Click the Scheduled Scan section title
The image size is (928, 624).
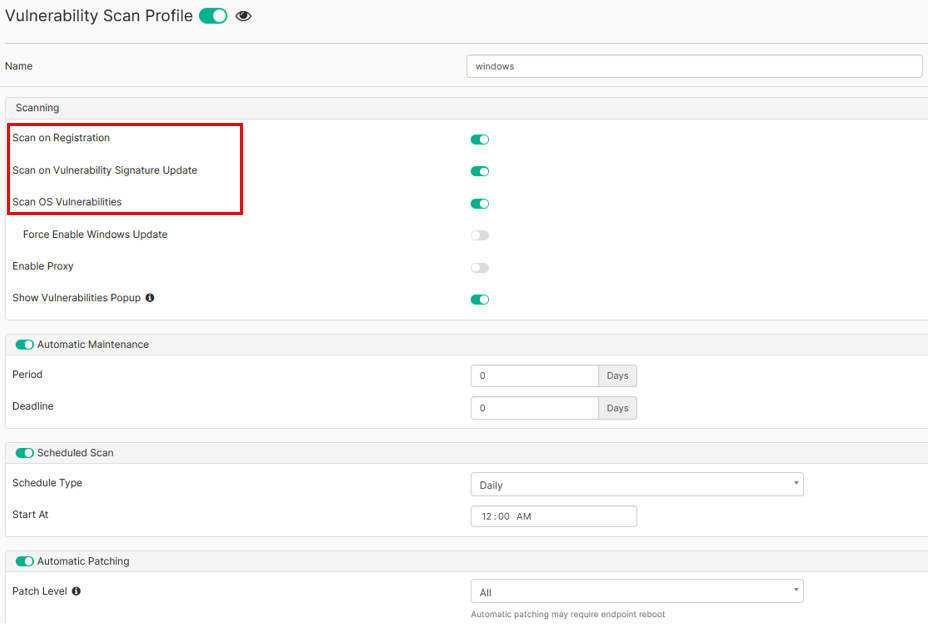pyautogui.click(x=75, y=453)
